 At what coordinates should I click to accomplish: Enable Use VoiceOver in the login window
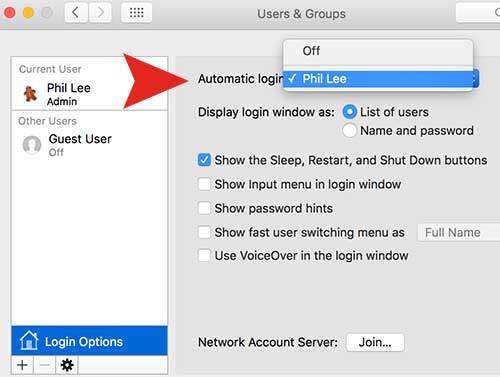[x=204, y=256]
